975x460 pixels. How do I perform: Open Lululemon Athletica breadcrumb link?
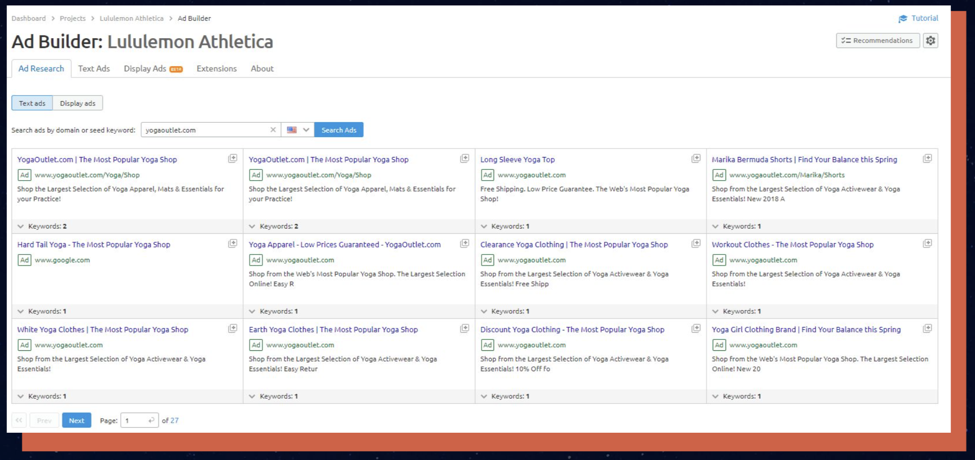point(132,19)
